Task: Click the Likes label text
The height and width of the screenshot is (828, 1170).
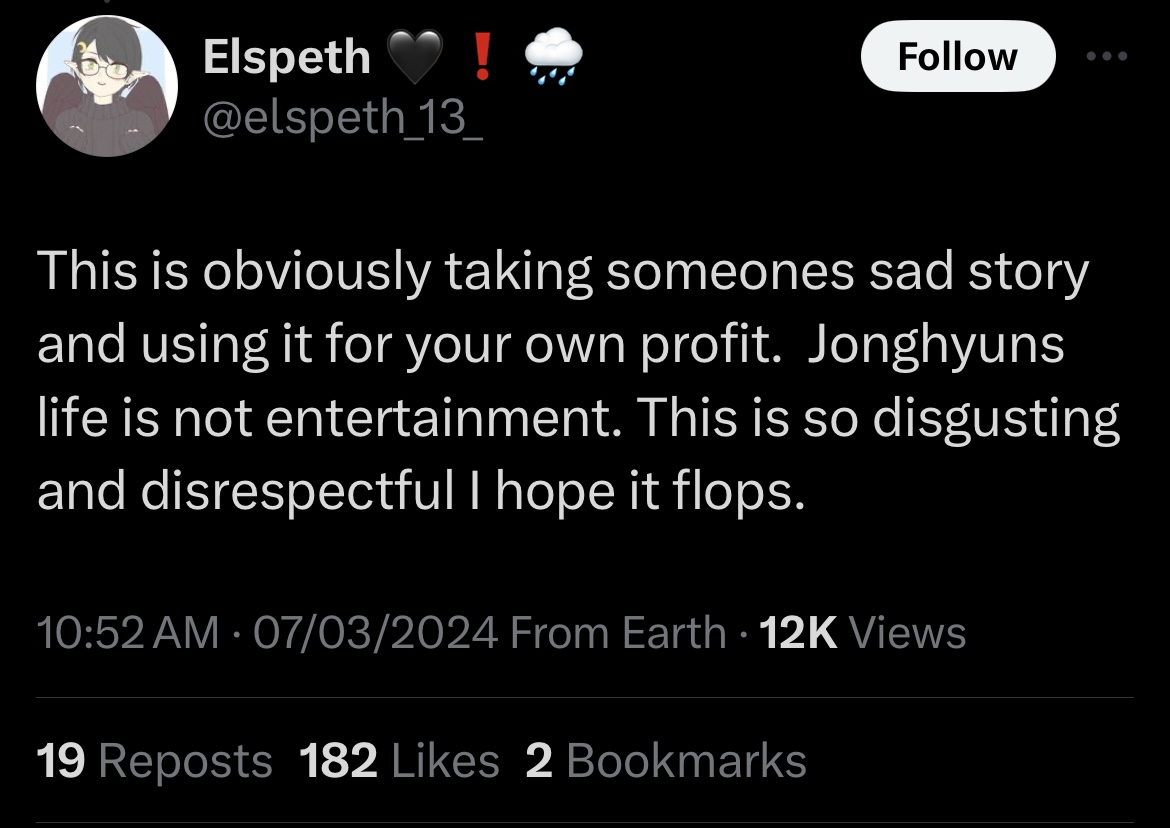Action: (445, 761)
